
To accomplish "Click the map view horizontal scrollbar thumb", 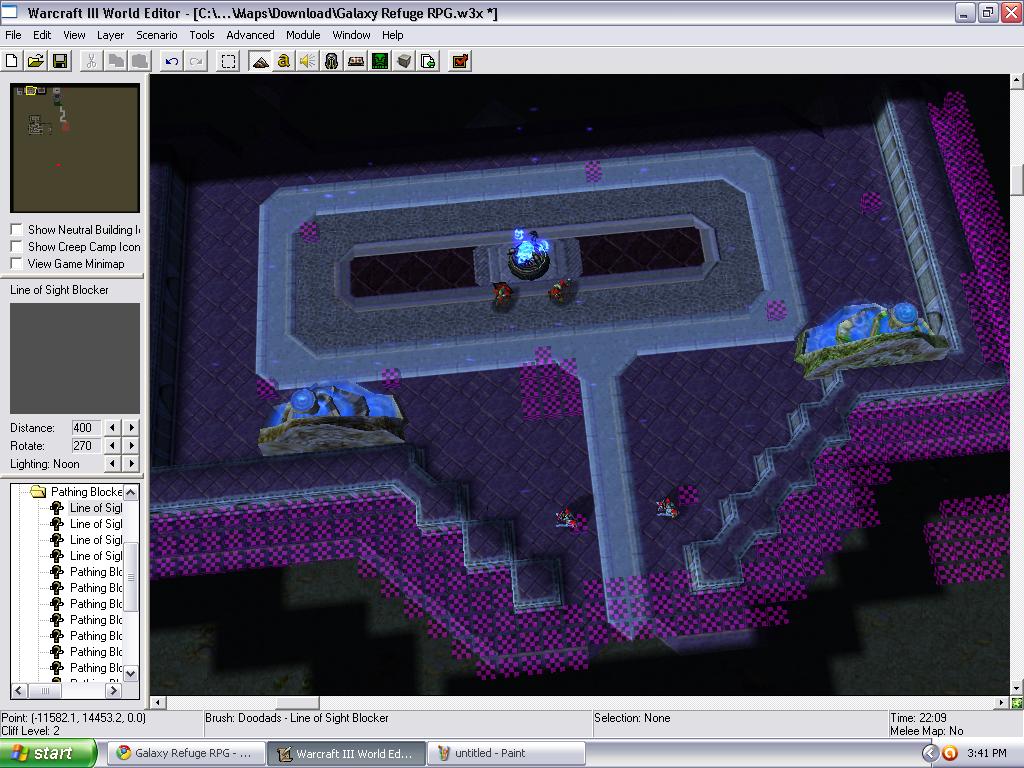I will [x=298, y=703].
